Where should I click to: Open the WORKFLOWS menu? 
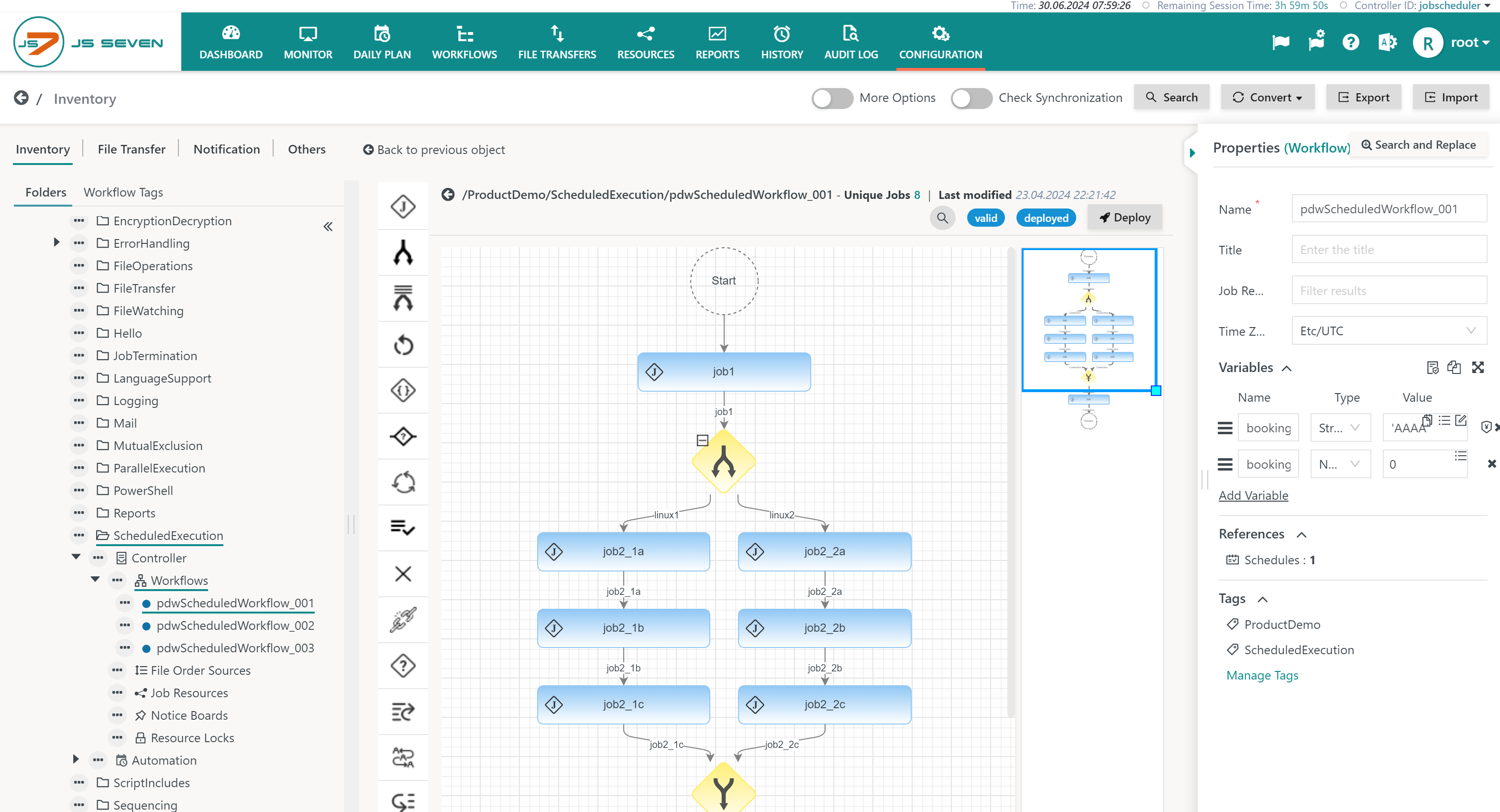pos(464,43)
